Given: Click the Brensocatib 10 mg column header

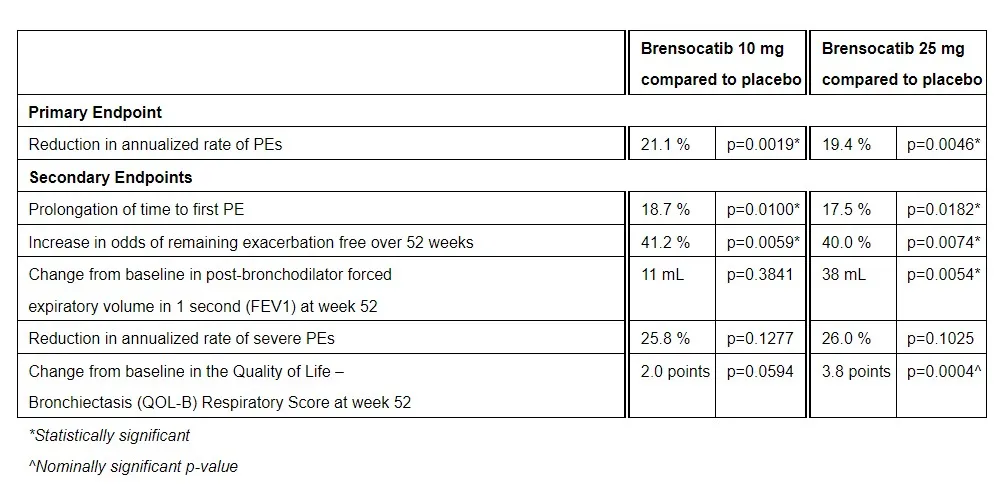Looking at the screenshot, I should [x=720, y=64].
